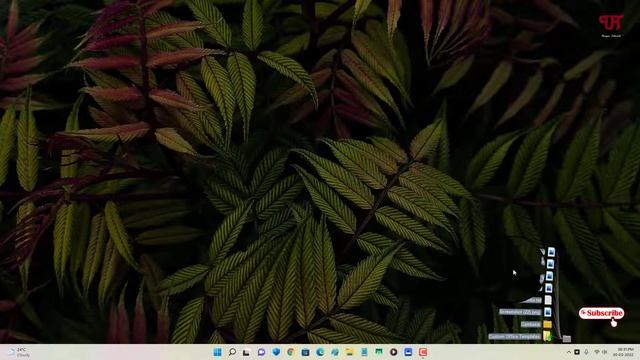Click the volume speaker icon in tray
Viewport: 640px width, 360px height.
(604, 352)
